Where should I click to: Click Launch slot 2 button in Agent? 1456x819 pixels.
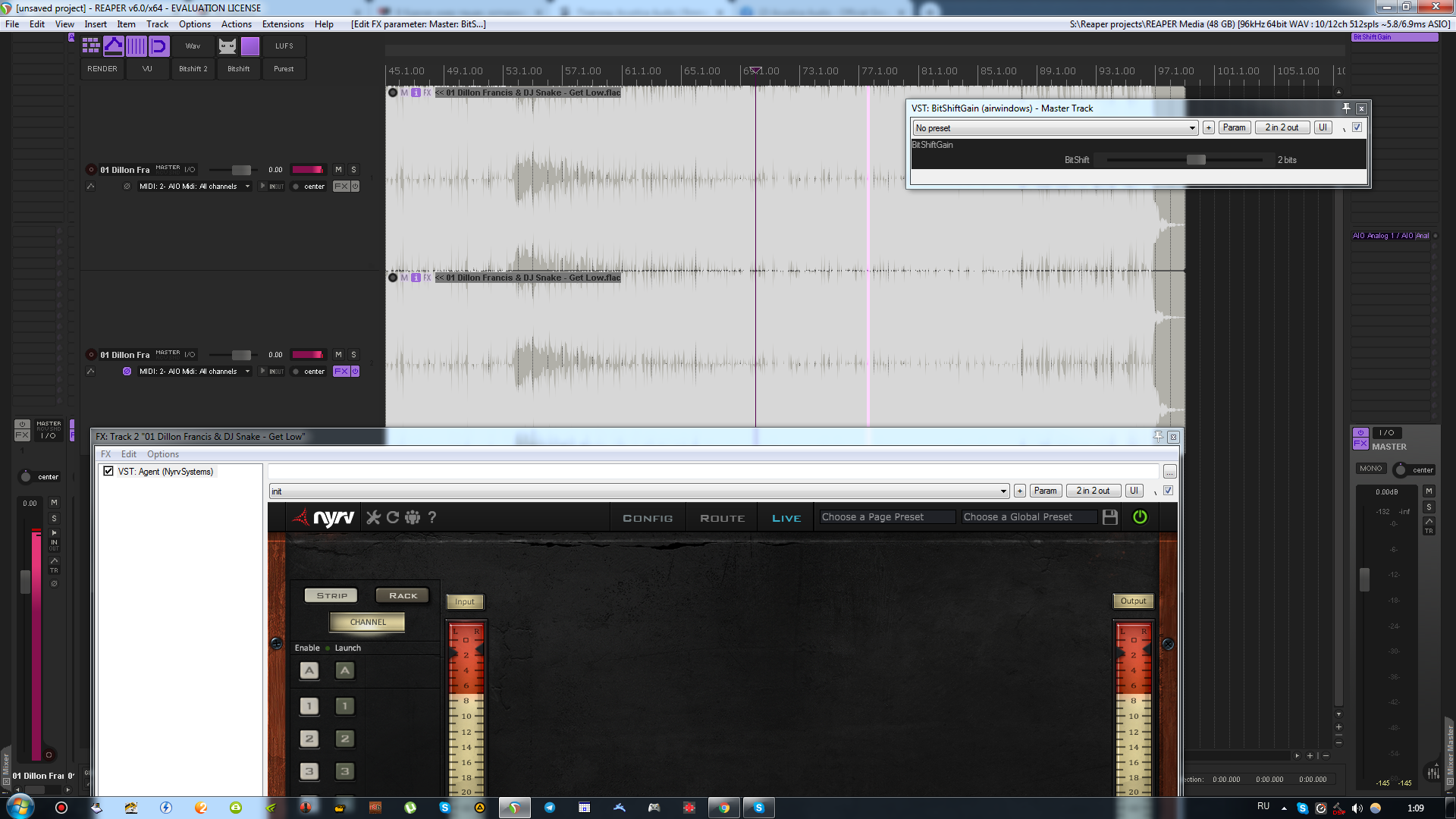[345, 739]
